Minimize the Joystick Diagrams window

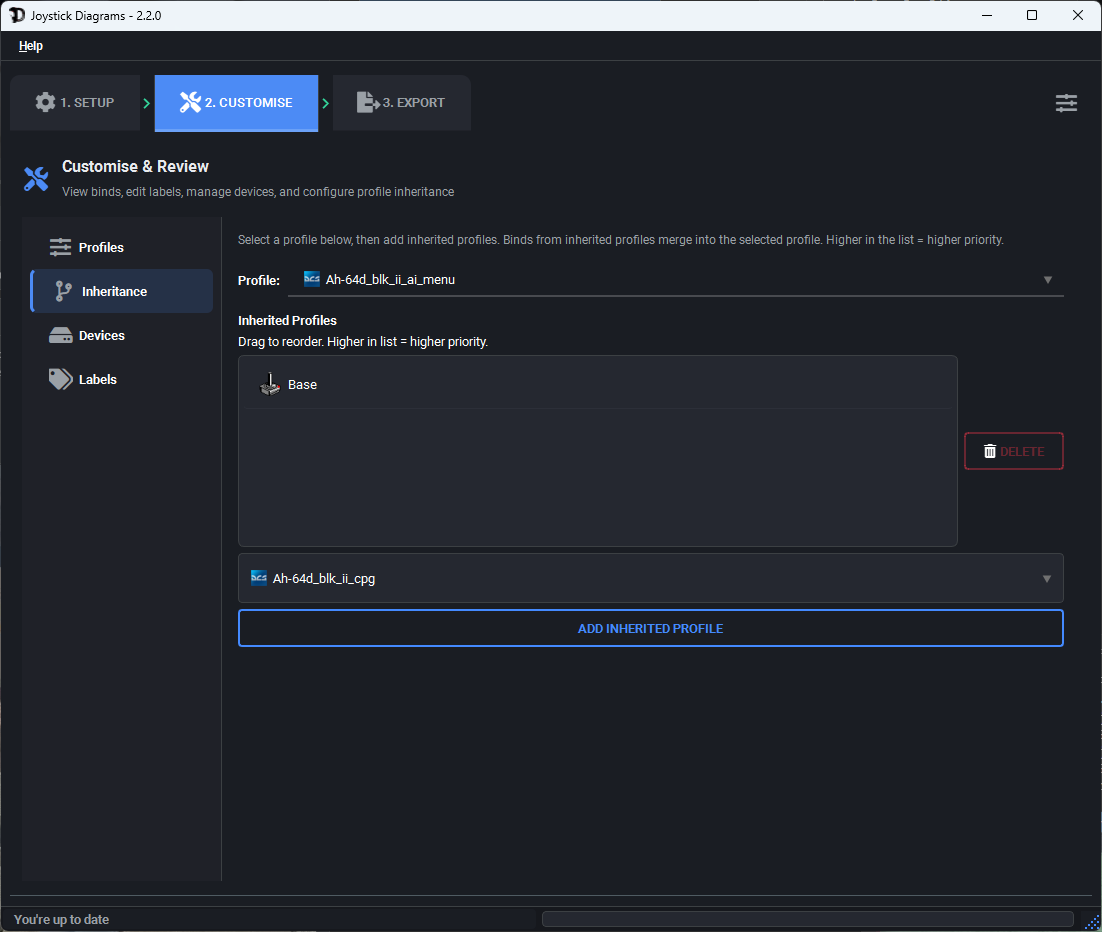coord(987,15)
